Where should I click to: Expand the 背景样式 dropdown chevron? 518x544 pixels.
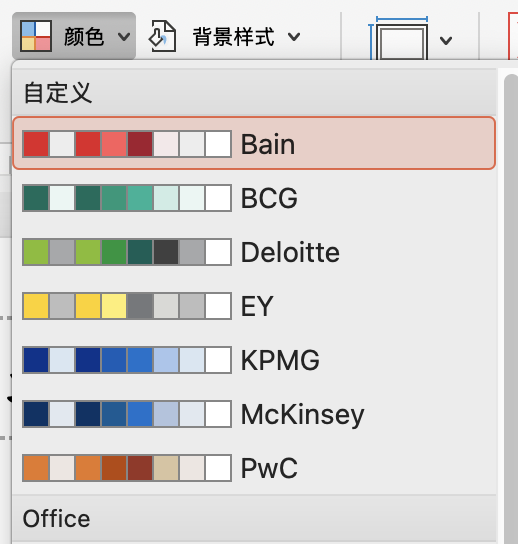(294, 36)
